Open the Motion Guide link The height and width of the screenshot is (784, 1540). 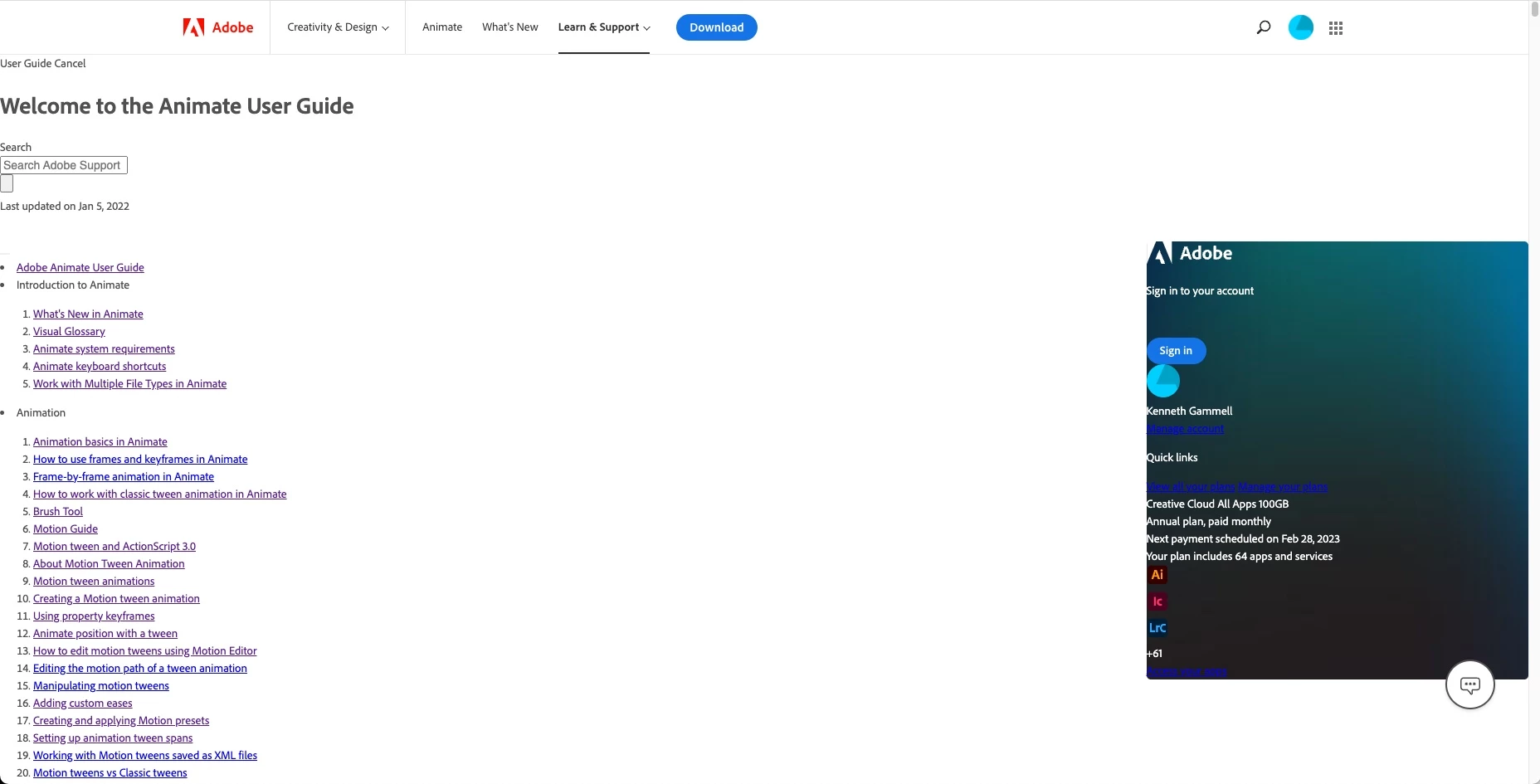66,528
